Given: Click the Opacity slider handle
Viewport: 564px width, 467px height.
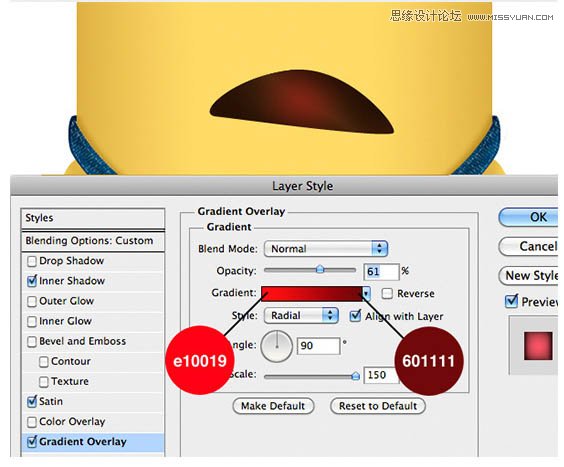Looking at the screenshot, I should [320, 269].
